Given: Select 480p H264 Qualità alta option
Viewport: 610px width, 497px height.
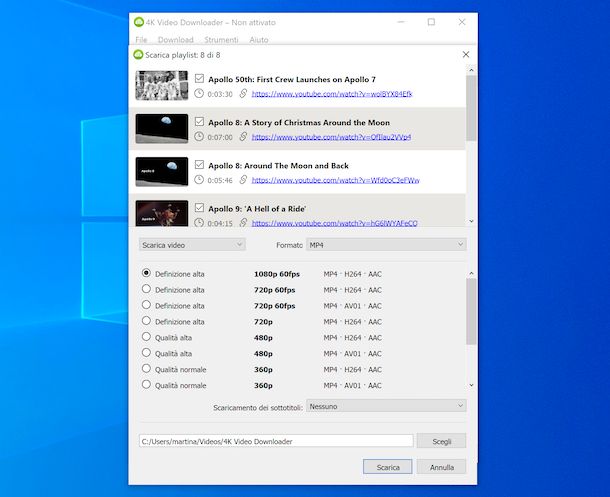Looking at the screenshot, I should pyautogui.click(x=146, y=337).
